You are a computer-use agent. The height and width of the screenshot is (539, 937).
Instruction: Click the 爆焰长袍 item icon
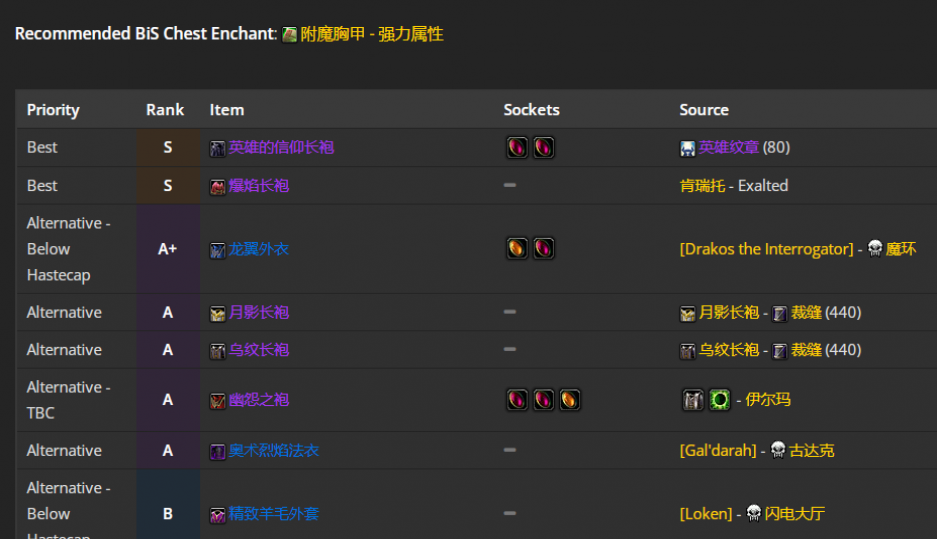[217, 186]
